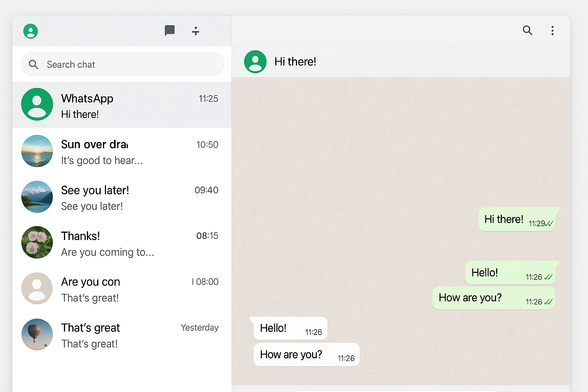Click read ticks on the Hi there! bubble

549,224
